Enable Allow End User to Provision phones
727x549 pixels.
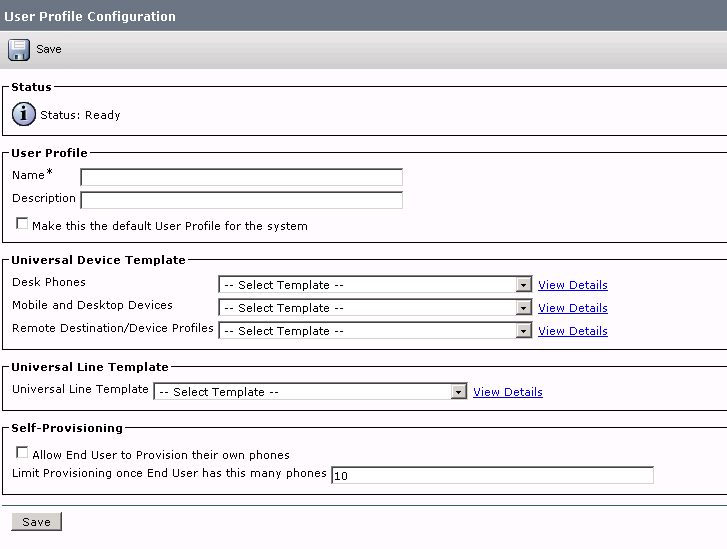coord(22,453)
